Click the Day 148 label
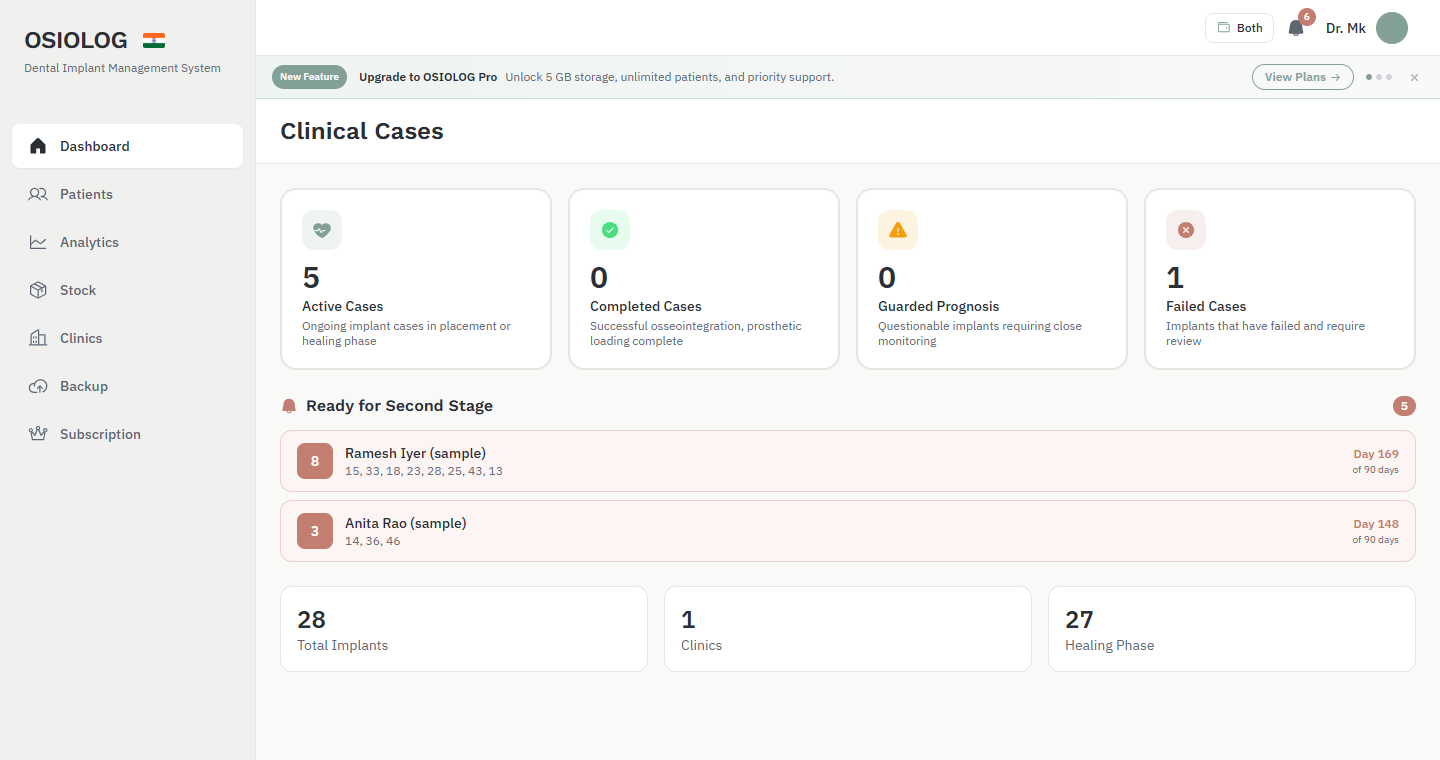This screenshot has height=760, width=1440. (x=1376, y=524)
